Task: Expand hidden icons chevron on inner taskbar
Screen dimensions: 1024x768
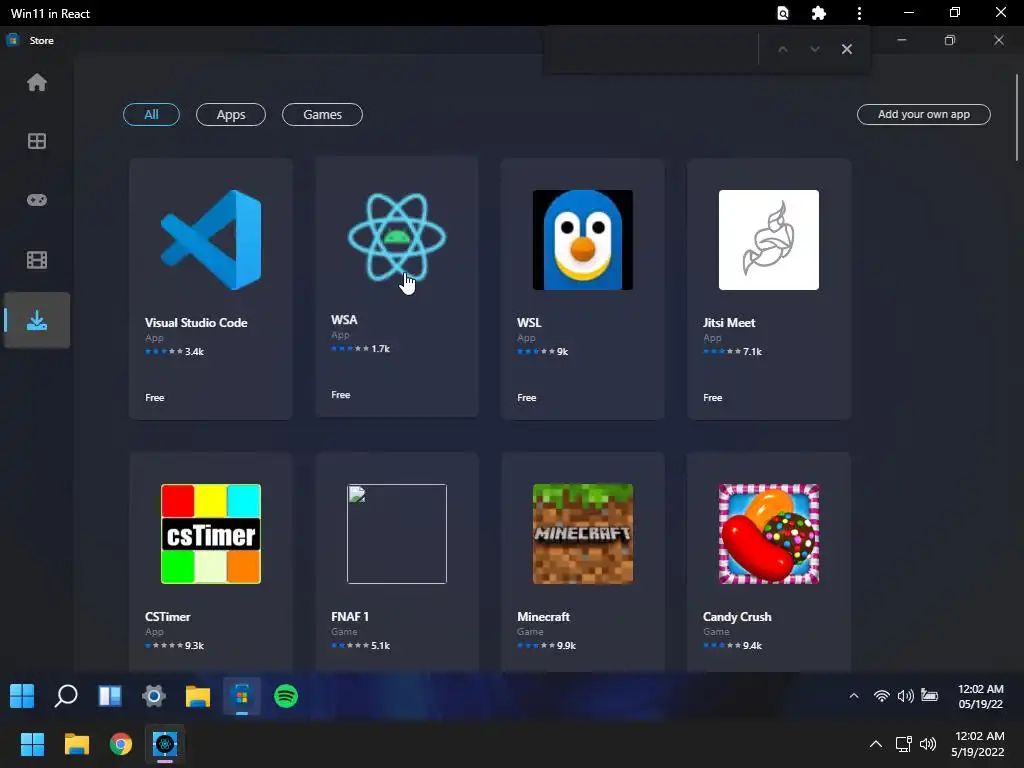Action: pyautogui.click(x=854, y=696)
